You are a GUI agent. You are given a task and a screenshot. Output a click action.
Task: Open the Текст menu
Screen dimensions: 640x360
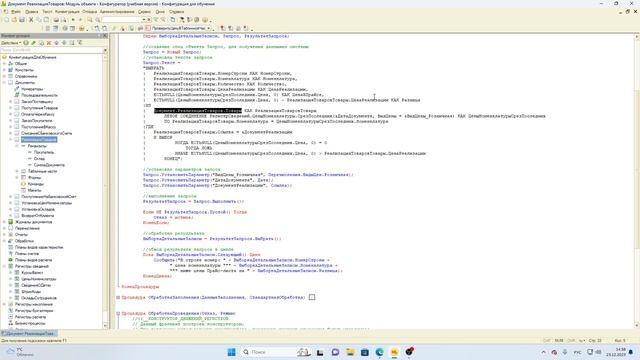[47, 12]
